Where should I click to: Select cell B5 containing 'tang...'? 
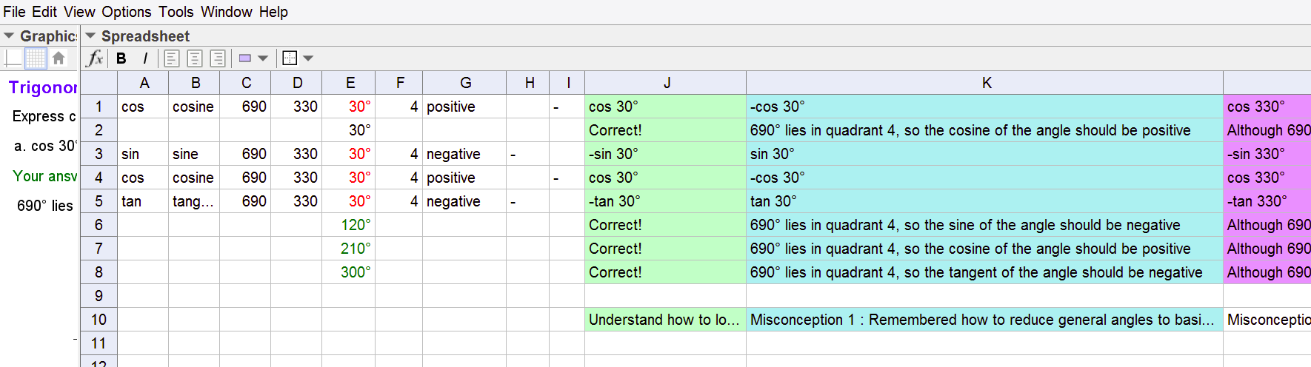point(194,201)
